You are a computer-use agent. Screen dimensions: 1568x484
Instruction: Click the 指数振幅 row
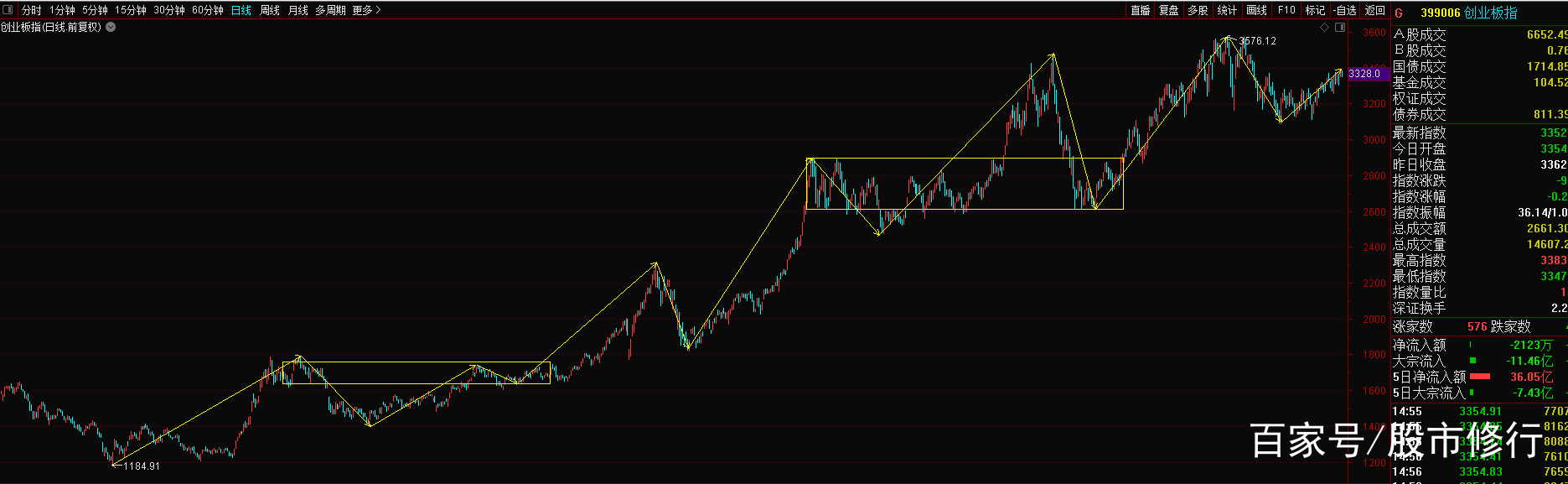pyautogui.click(x=1480, y=212)
